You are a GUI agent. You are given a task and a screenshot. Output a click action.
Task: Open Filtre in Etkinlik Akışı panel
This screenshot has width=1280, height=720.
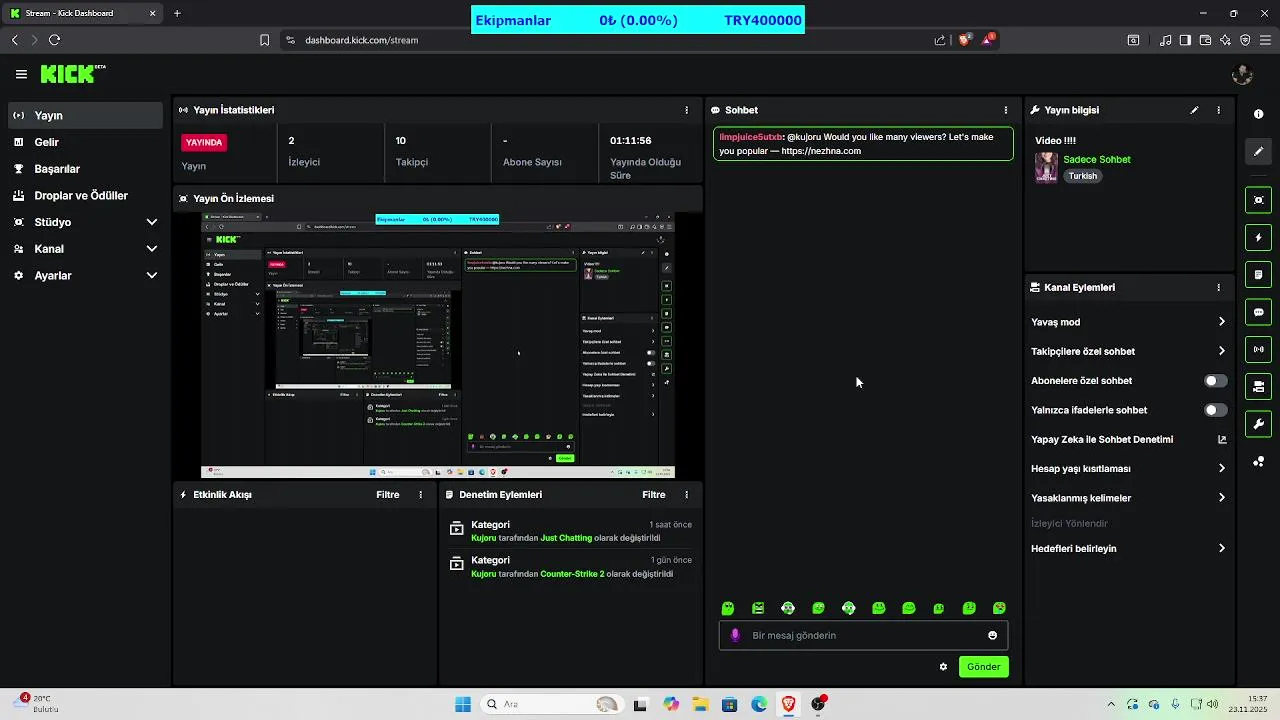(x=387, y=495)
